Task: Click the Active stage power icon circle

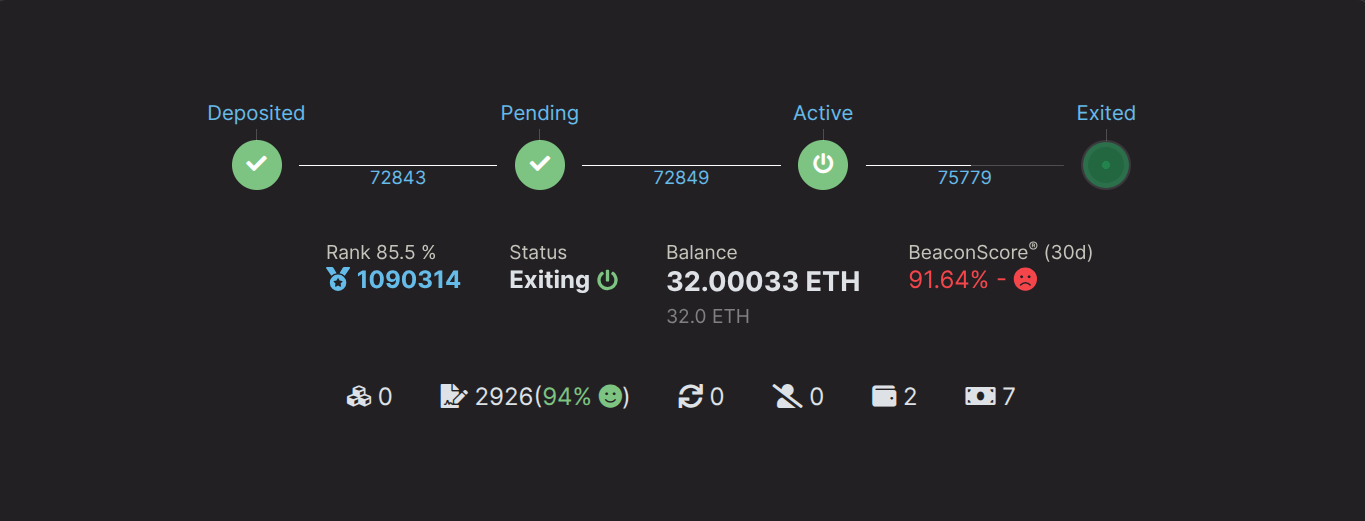Action: coord(823,164)
